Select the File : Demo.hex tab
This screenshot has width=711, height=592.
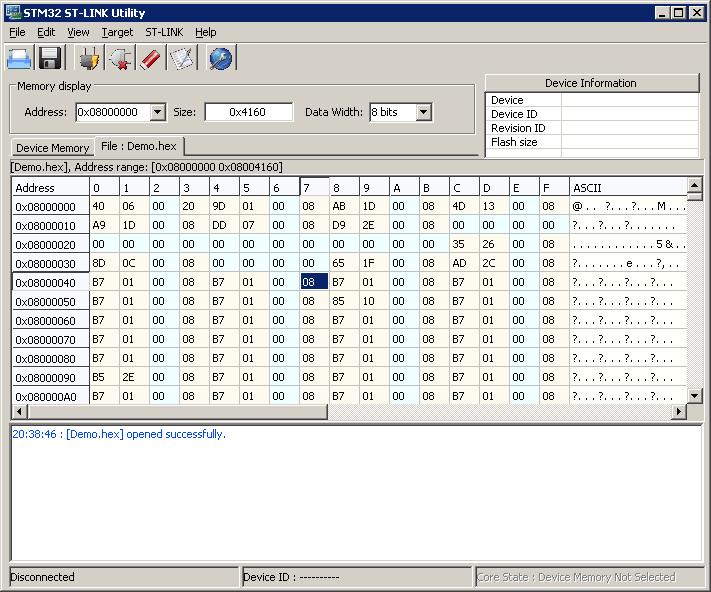coord(139,146)
